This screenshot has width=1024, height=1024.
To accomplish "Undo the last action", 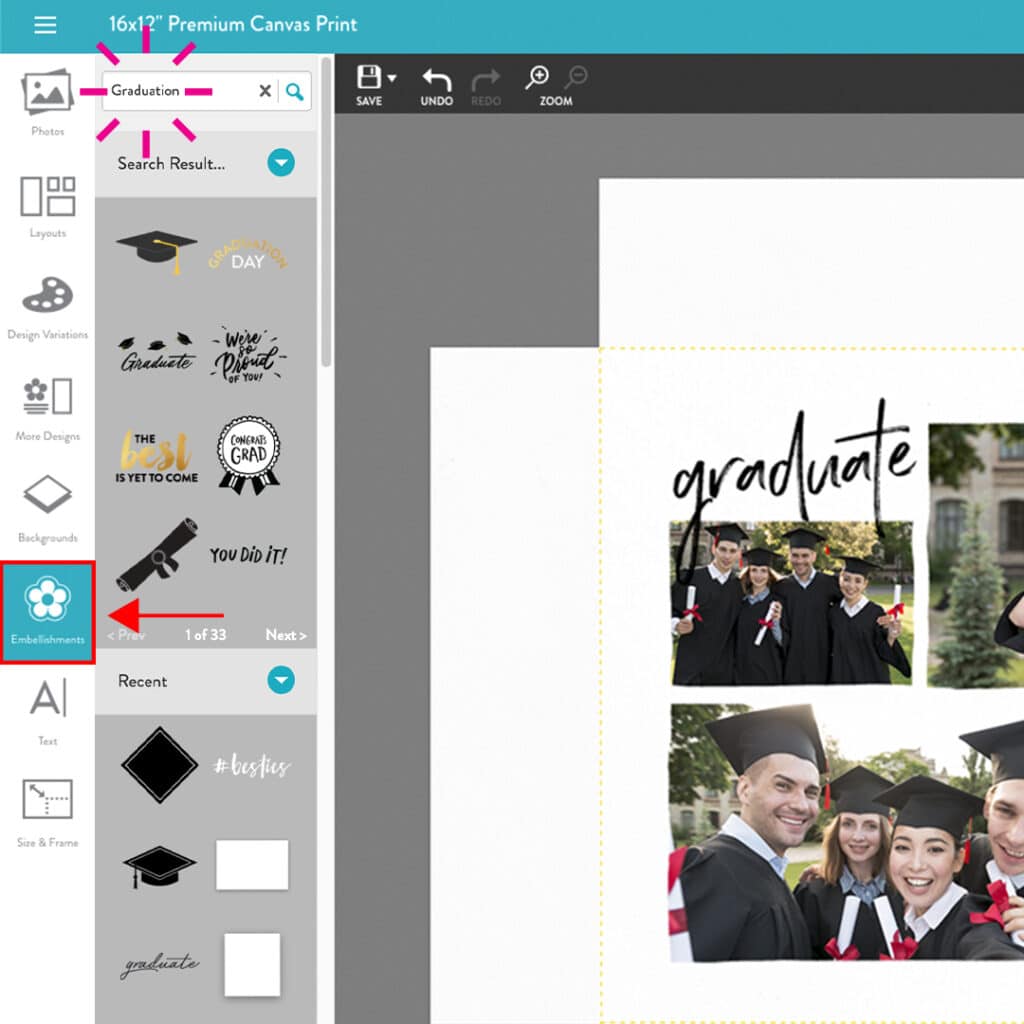I will coord(436,80).
